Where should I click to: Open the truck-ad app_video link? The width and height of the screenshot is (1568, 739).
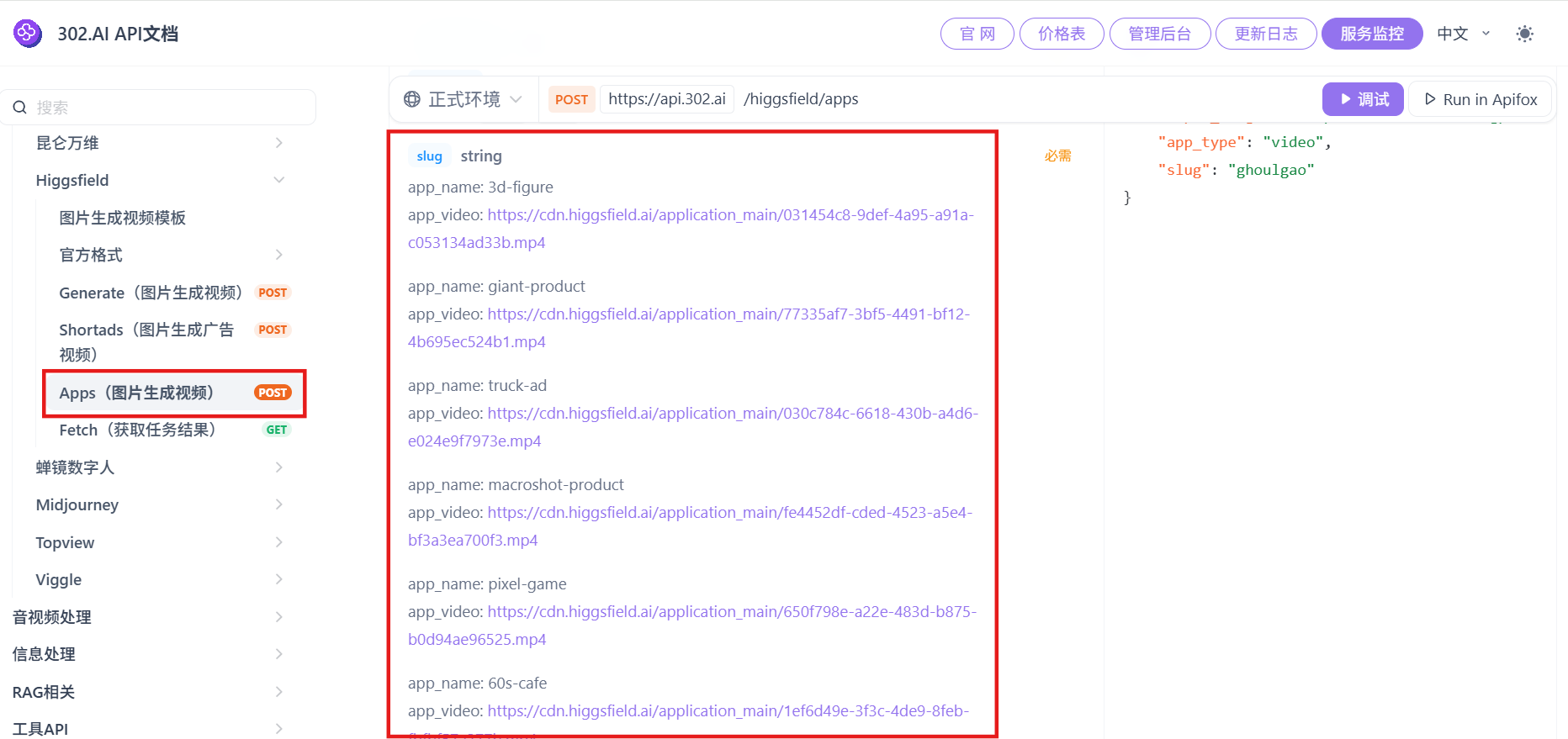(x=693, y=427)
